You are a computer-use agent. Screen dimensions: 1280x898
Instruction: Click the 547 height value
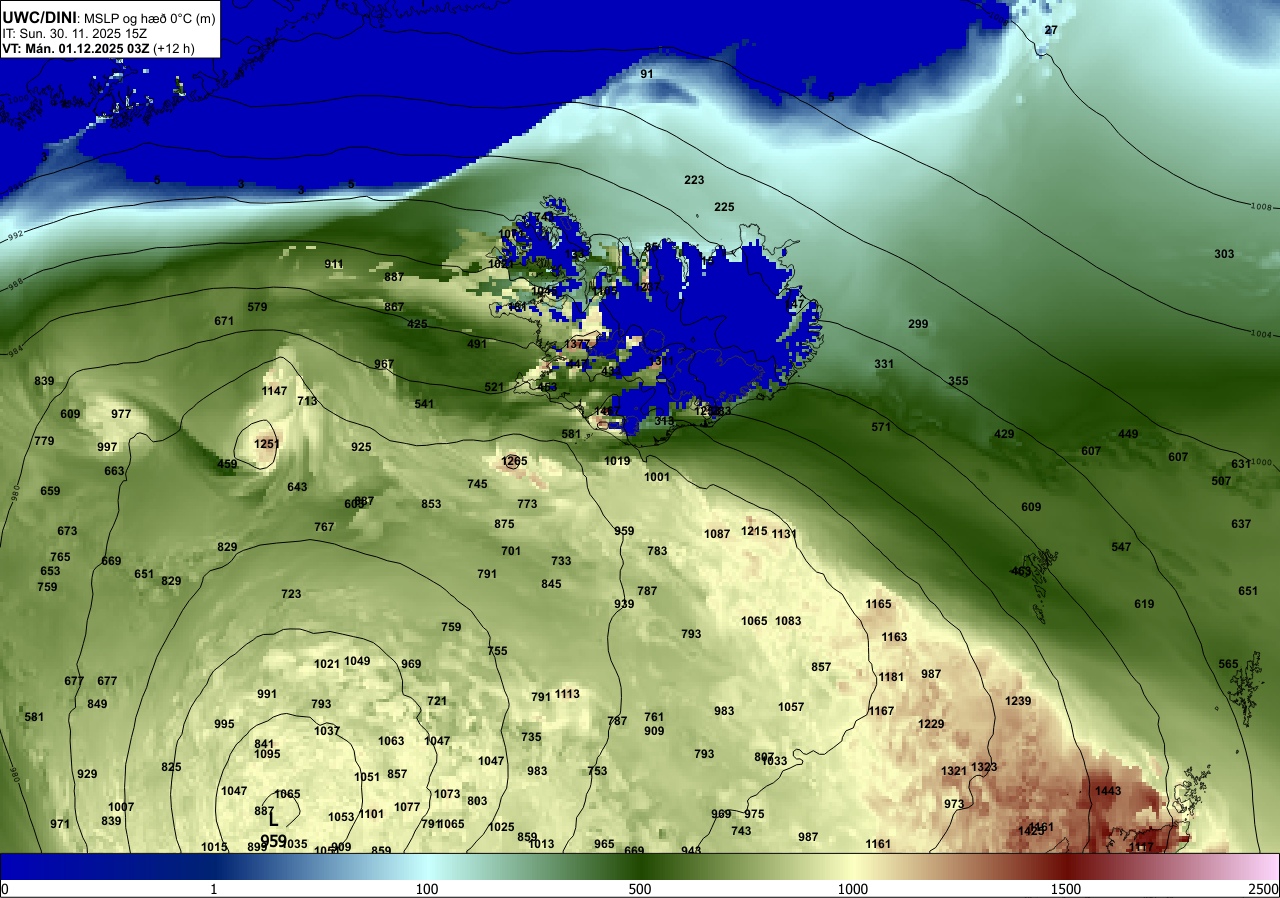pyautogui.click(x=1121, y=547)
